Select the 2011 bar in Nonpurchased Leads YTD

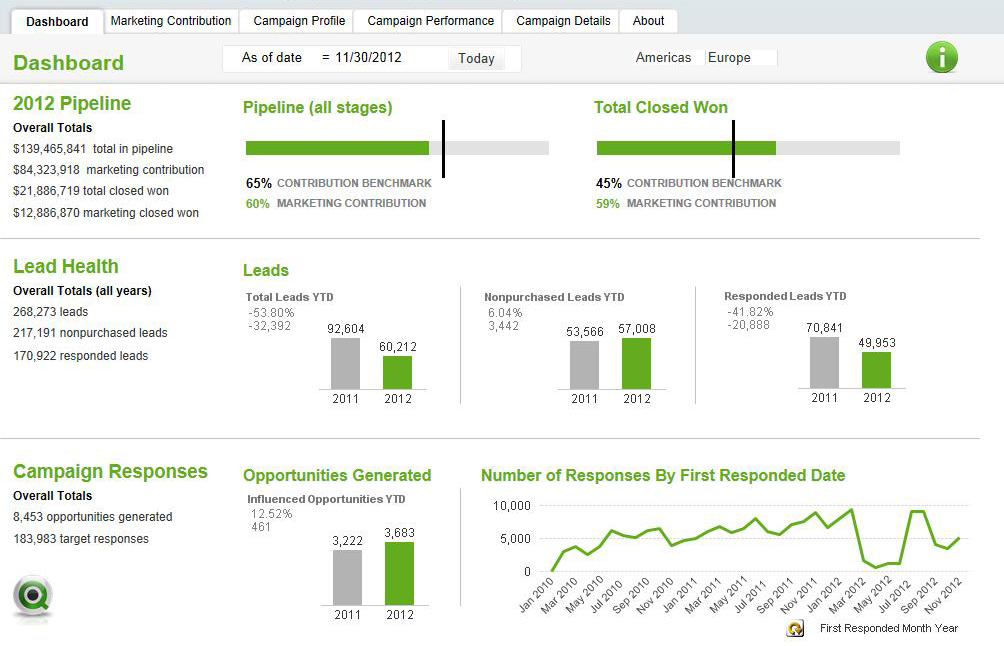tap(585, 365)
